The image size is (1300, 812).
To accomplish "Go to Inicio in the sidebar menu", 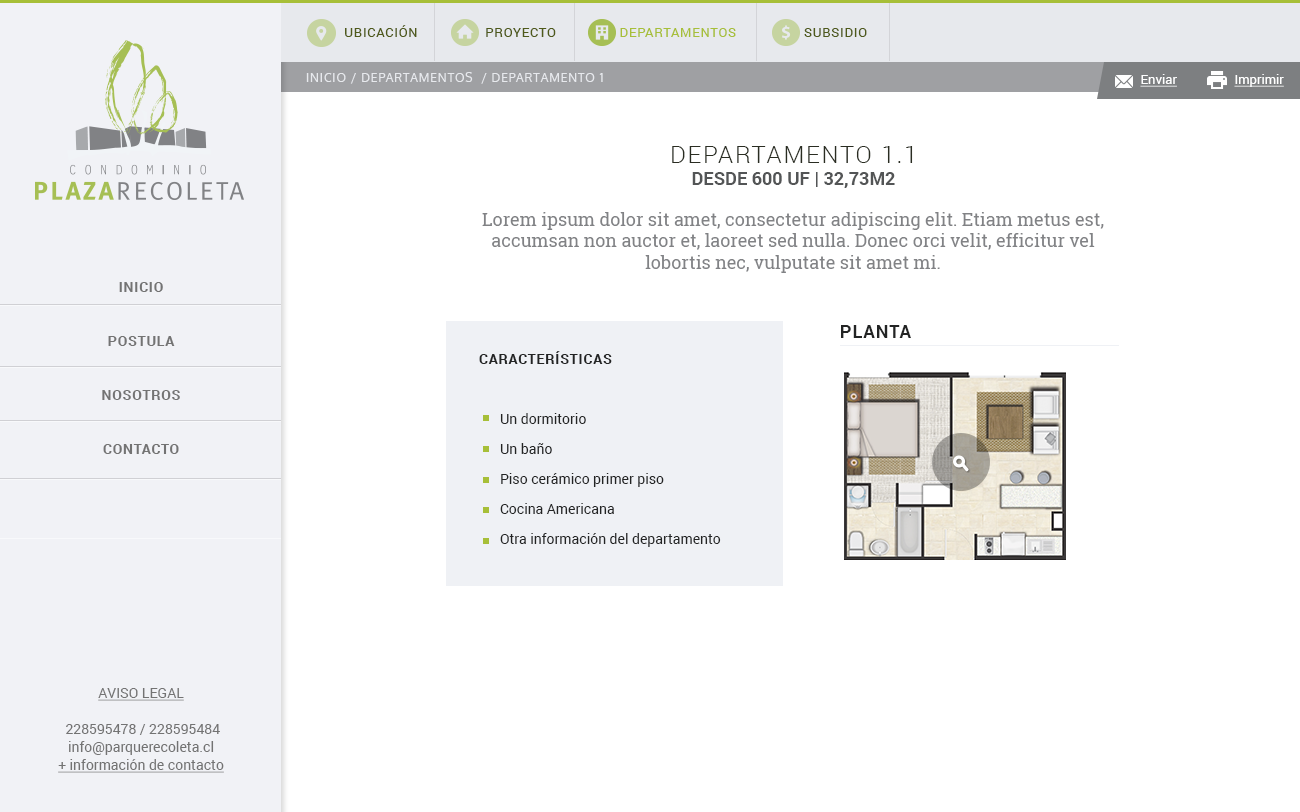I will click(141, 287).
